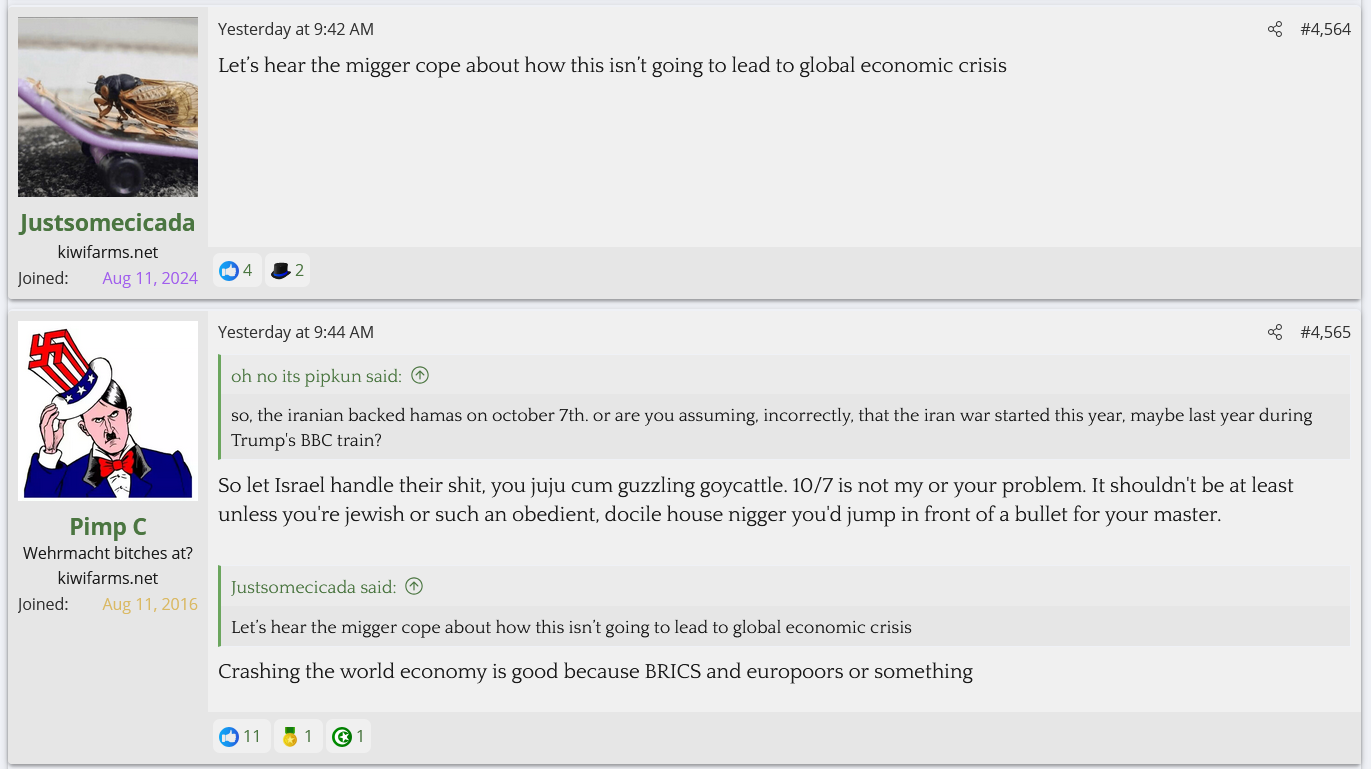The width and height of the screenshot is (1371, 769).
Task: Click the cicada avatar image
Action: pos(107,107)
